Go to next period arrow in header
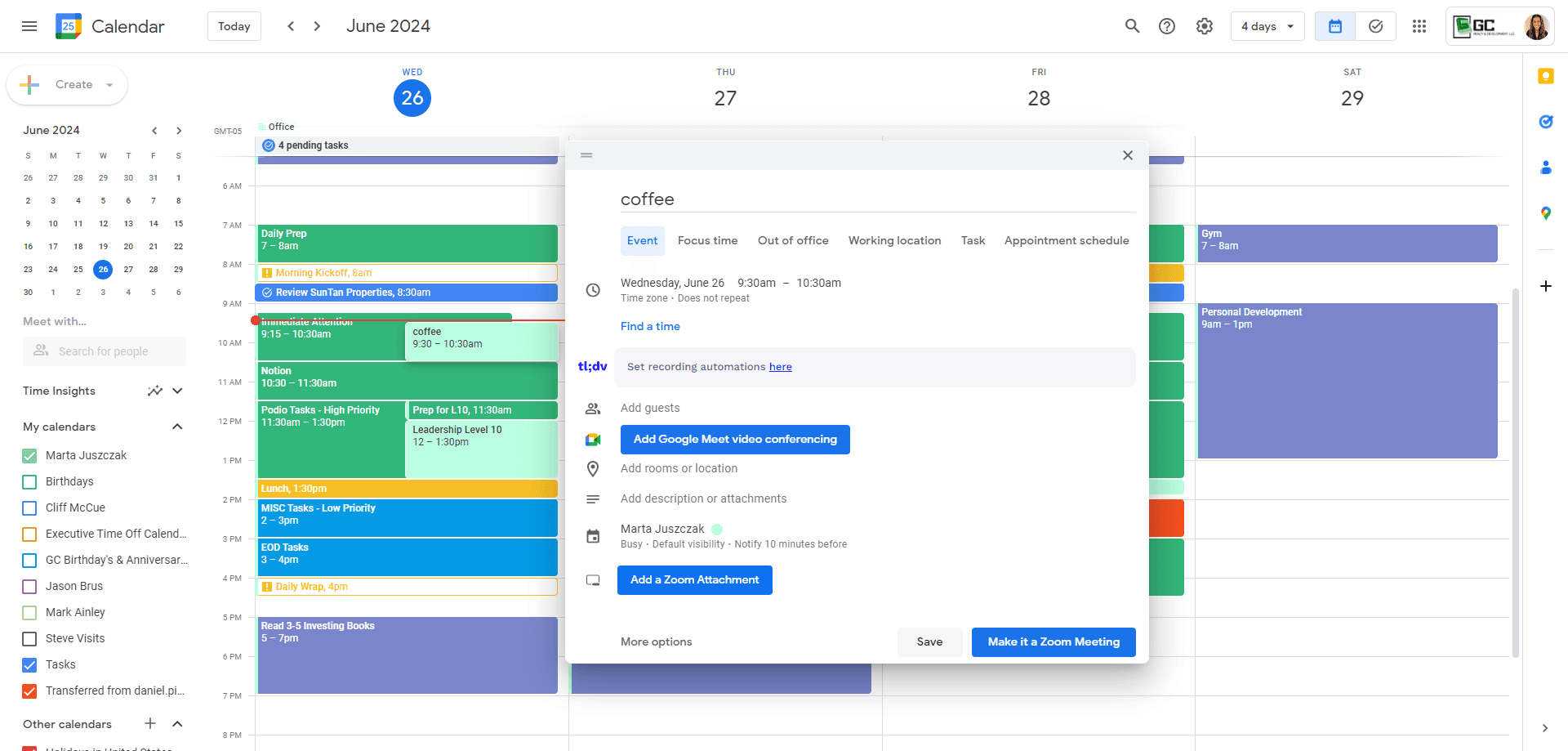 (x=317, y=26)
